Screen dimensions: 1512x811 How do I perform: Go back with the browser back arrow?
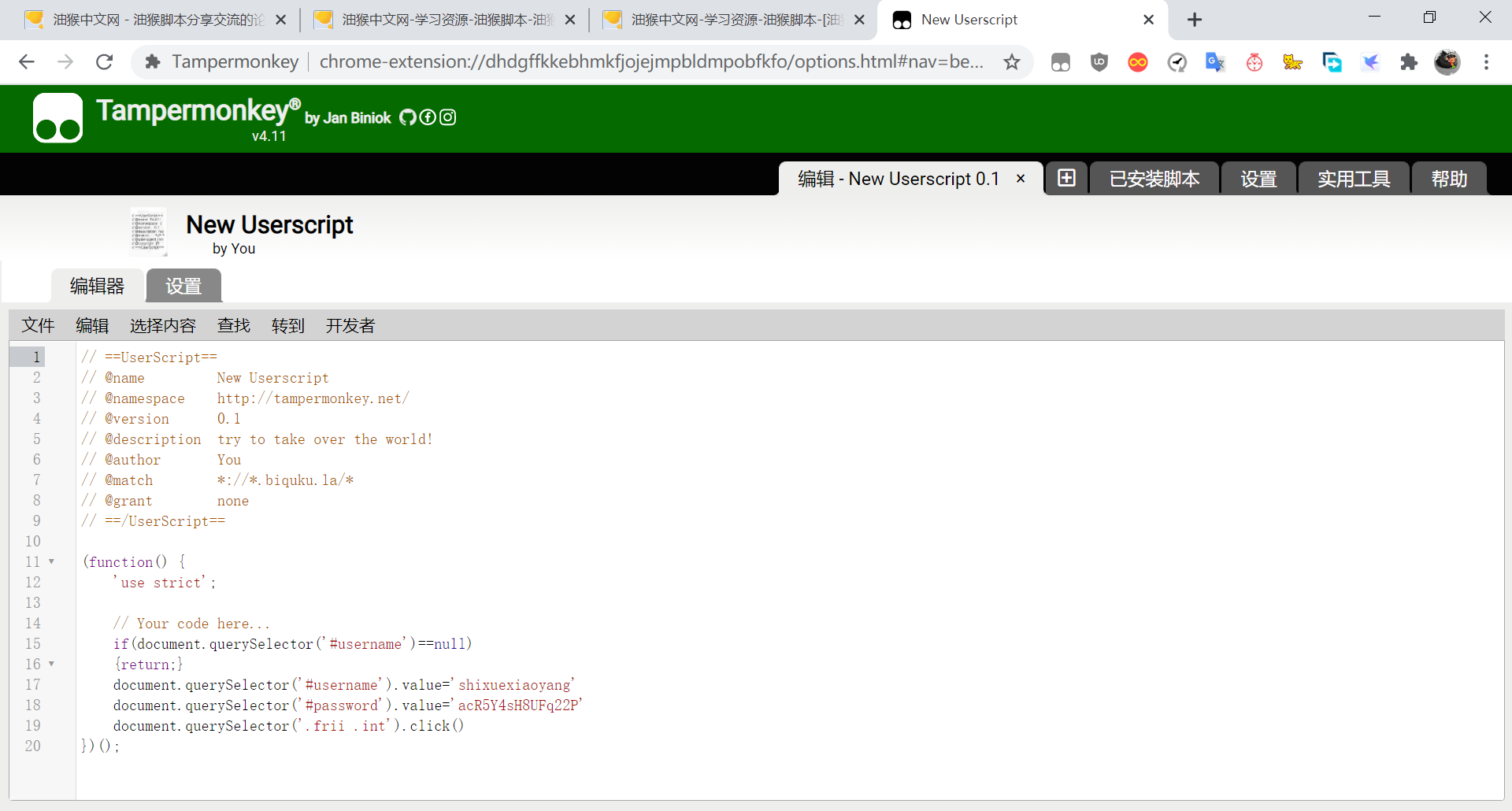point(27,61)
